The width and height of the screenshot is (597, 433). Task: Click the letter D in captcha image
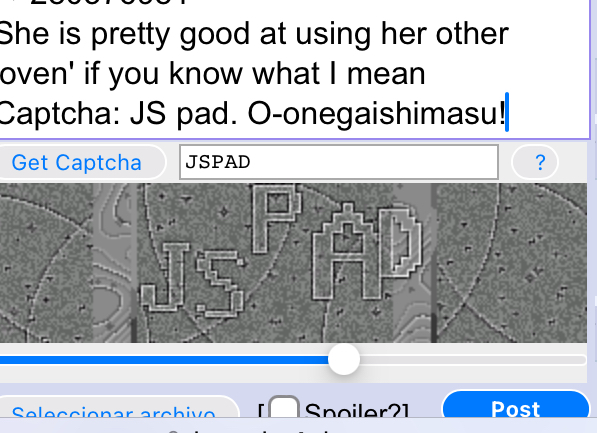point(401,241)
